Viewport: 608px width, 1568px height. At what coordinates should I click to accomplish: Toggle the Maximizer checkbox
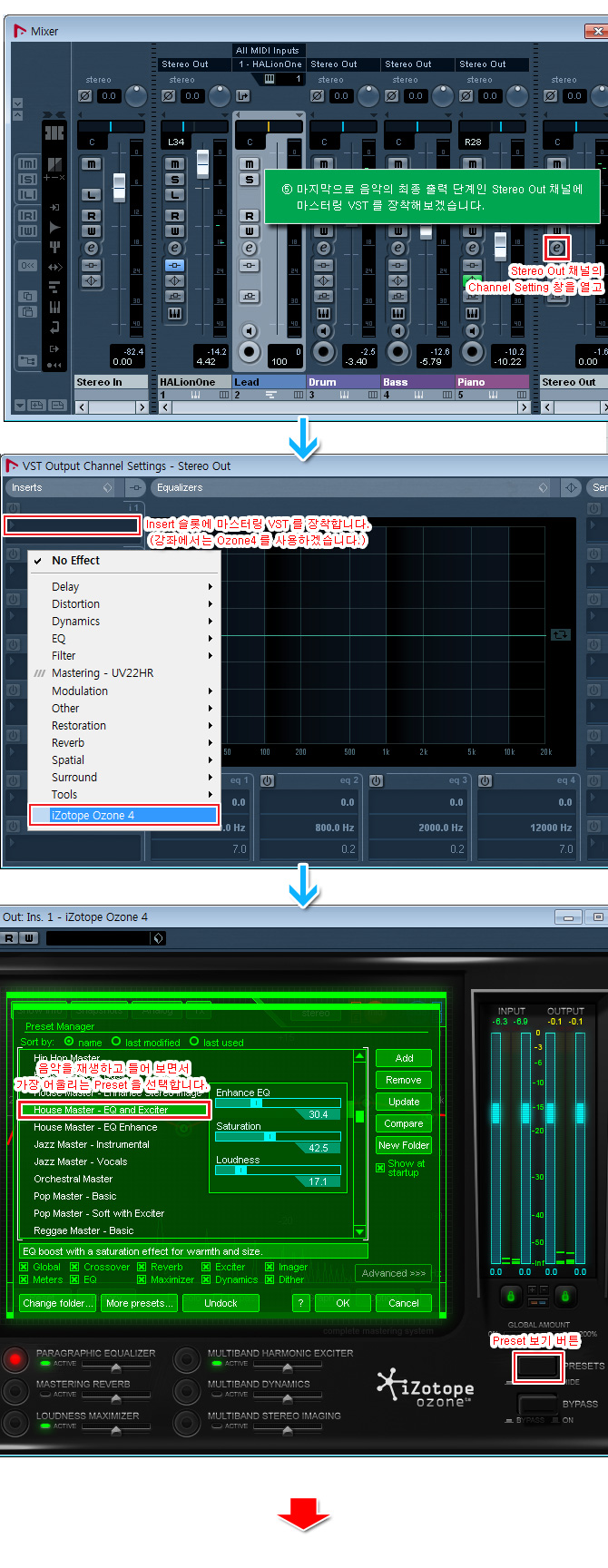coord(142,1279)
